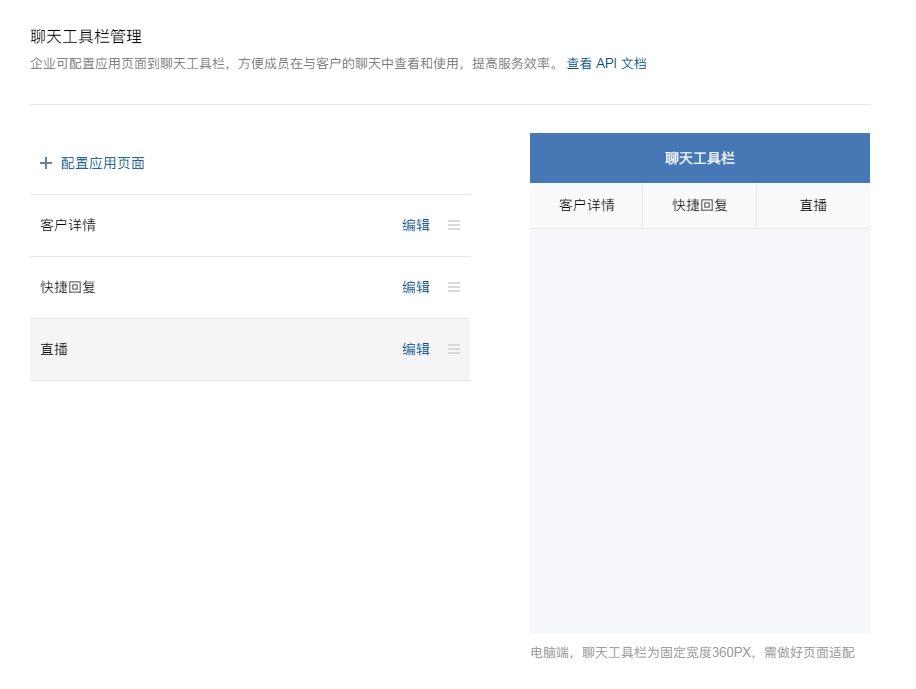The height and width of the screenshot is (689, 916).
Task: Switch to the 客户详情 tab in preview
Action: [586, 205]
